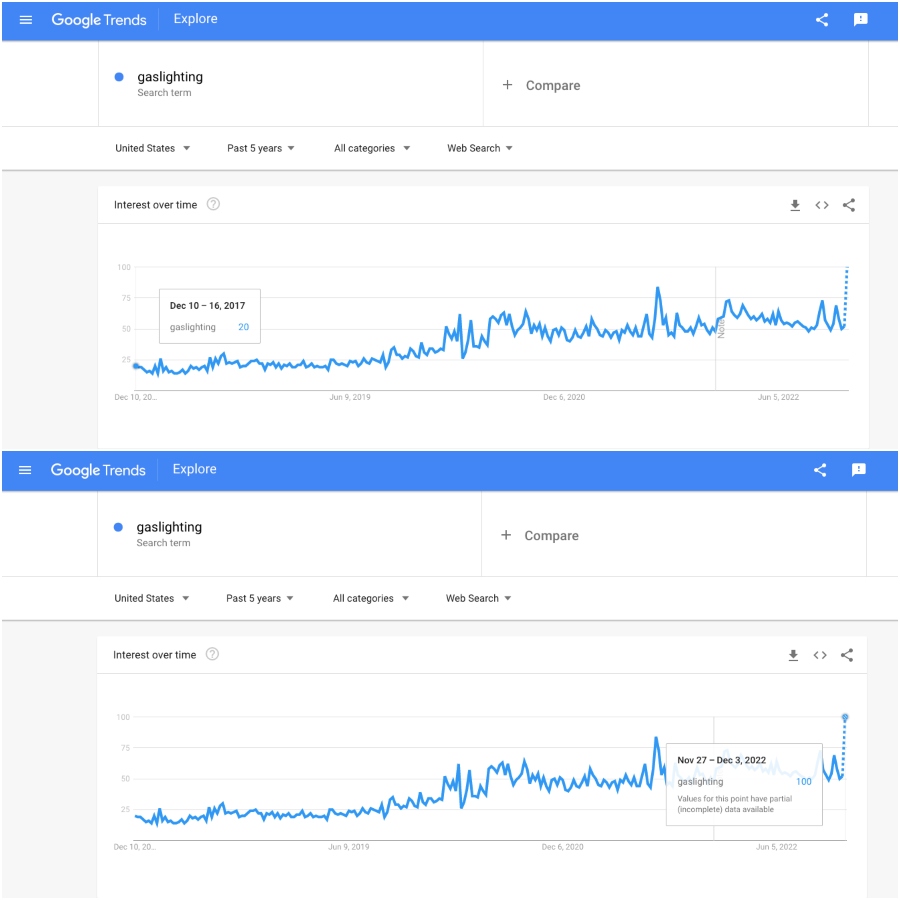This screenshot has width=900, height=900.
Task: Expand the top All categories dropdown
Action: click(x=372, y=148)
